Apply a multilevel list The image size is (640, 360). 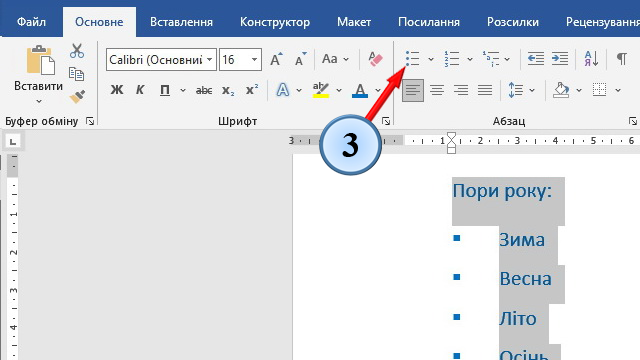pyautogui.click(x=491, y=59)
